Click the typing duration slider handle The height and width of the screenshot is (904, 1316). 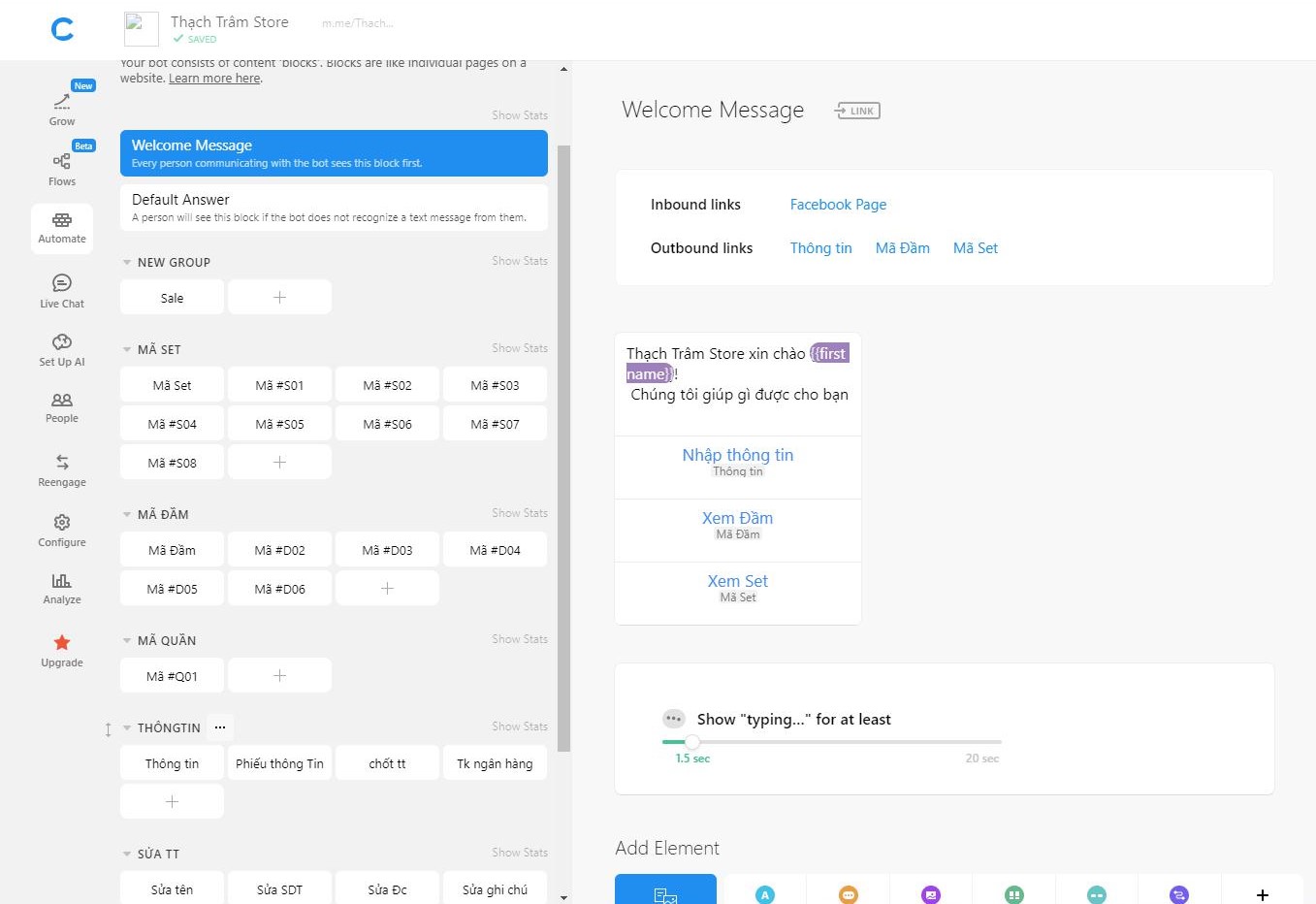[692, 741]
